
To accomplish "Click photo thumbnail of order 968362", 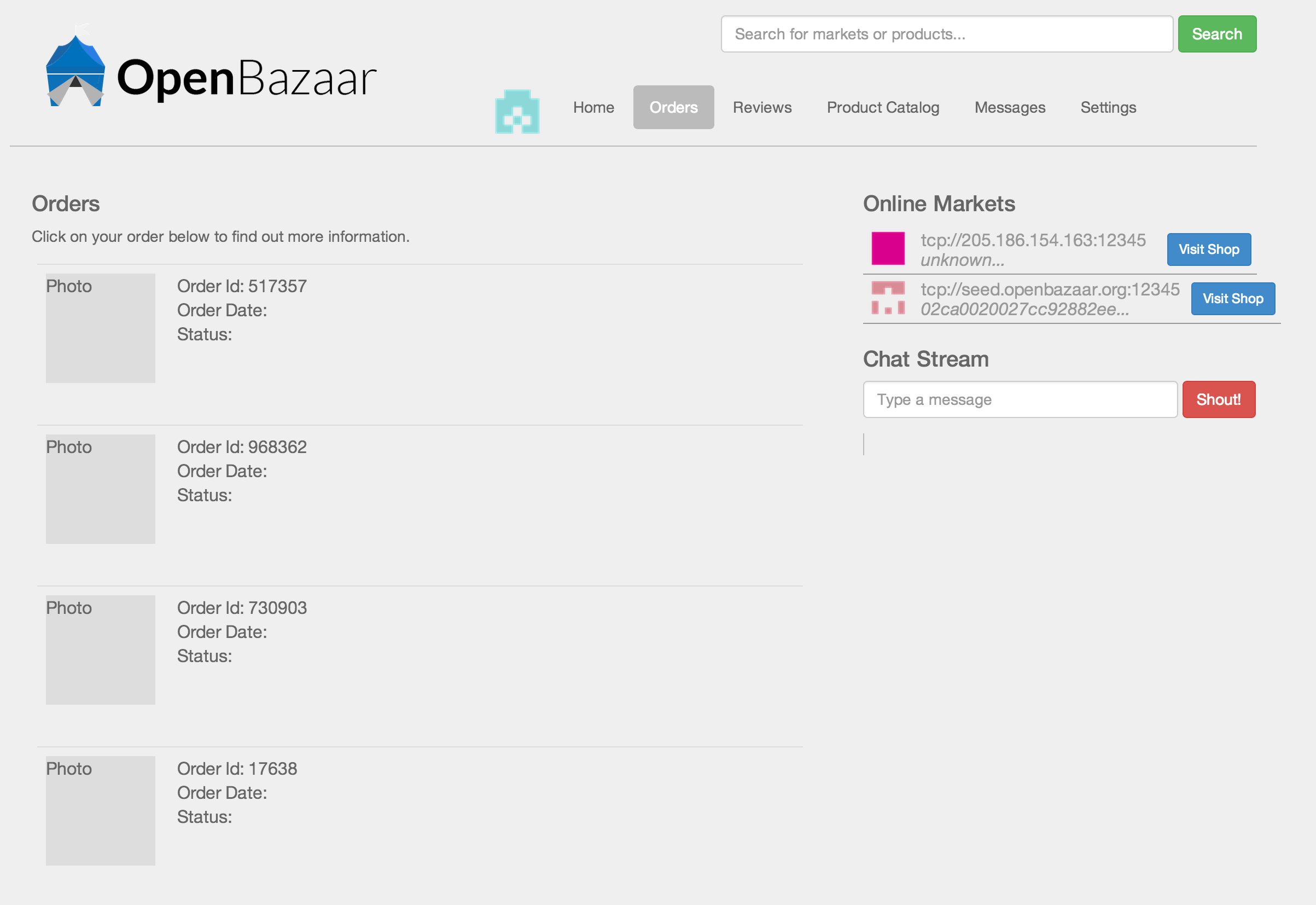I will (100, 489).
